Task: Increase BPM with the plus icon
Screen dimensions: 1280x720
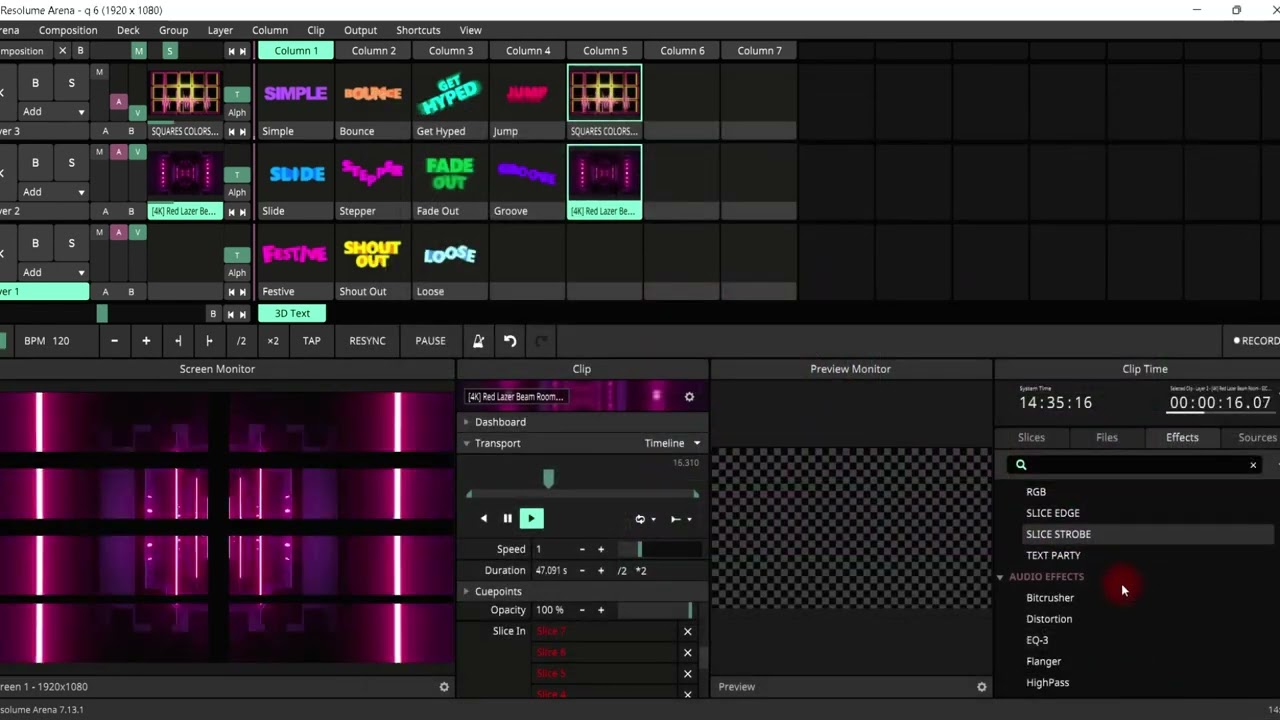Action: pyautogui.click(x=146, y=341)
